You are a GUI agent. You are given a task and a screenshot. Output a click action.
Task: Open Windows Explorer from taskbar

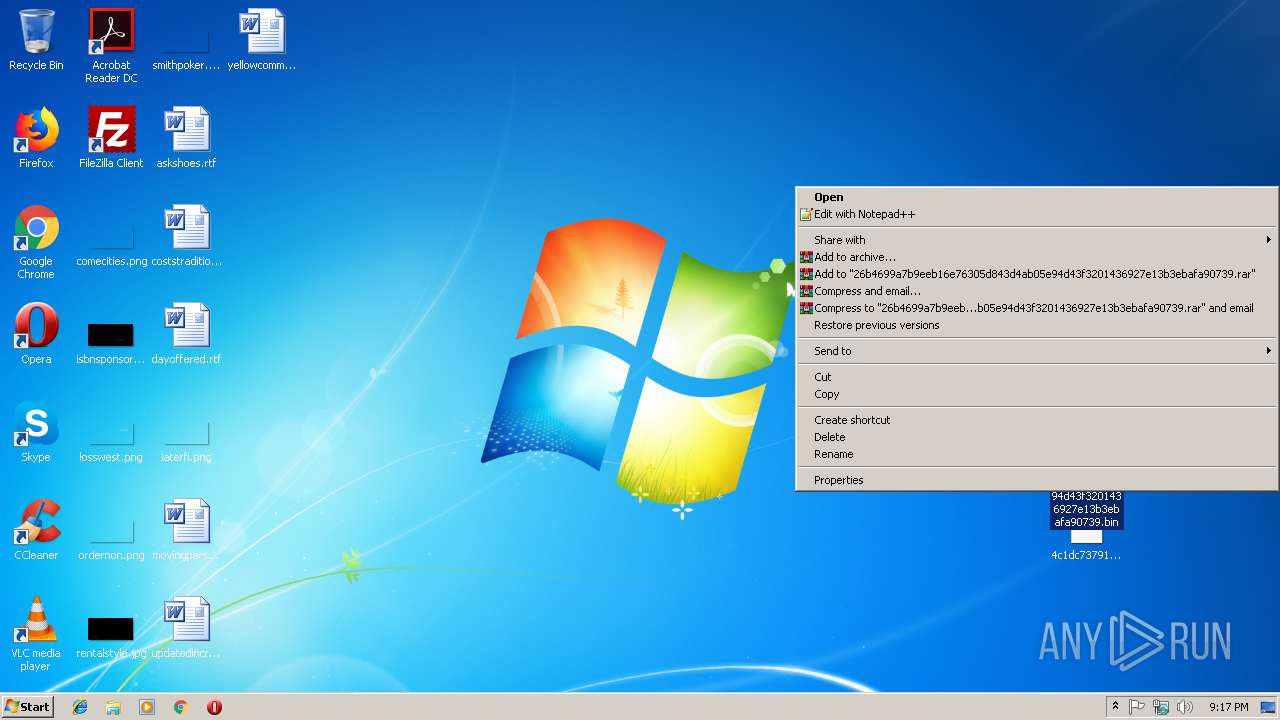pos(113,707)
